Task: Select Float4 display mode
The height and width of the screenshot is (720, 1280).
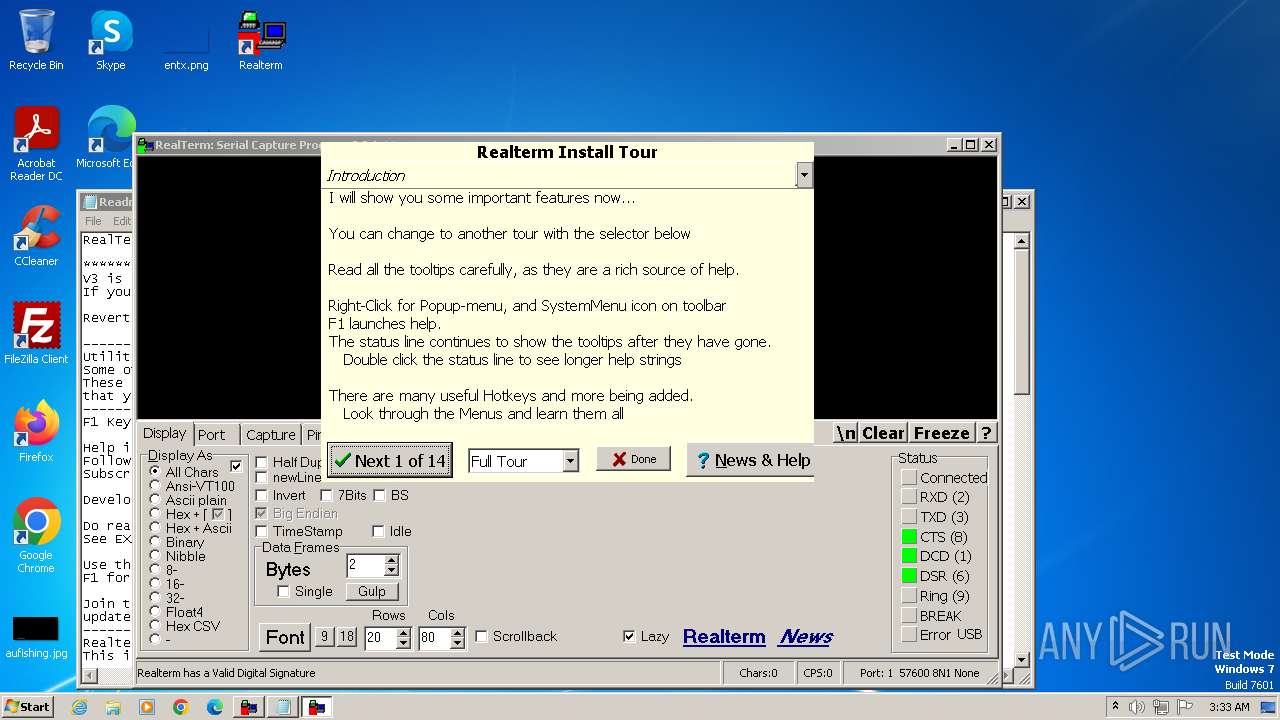Action: click(x=155, y=612)
